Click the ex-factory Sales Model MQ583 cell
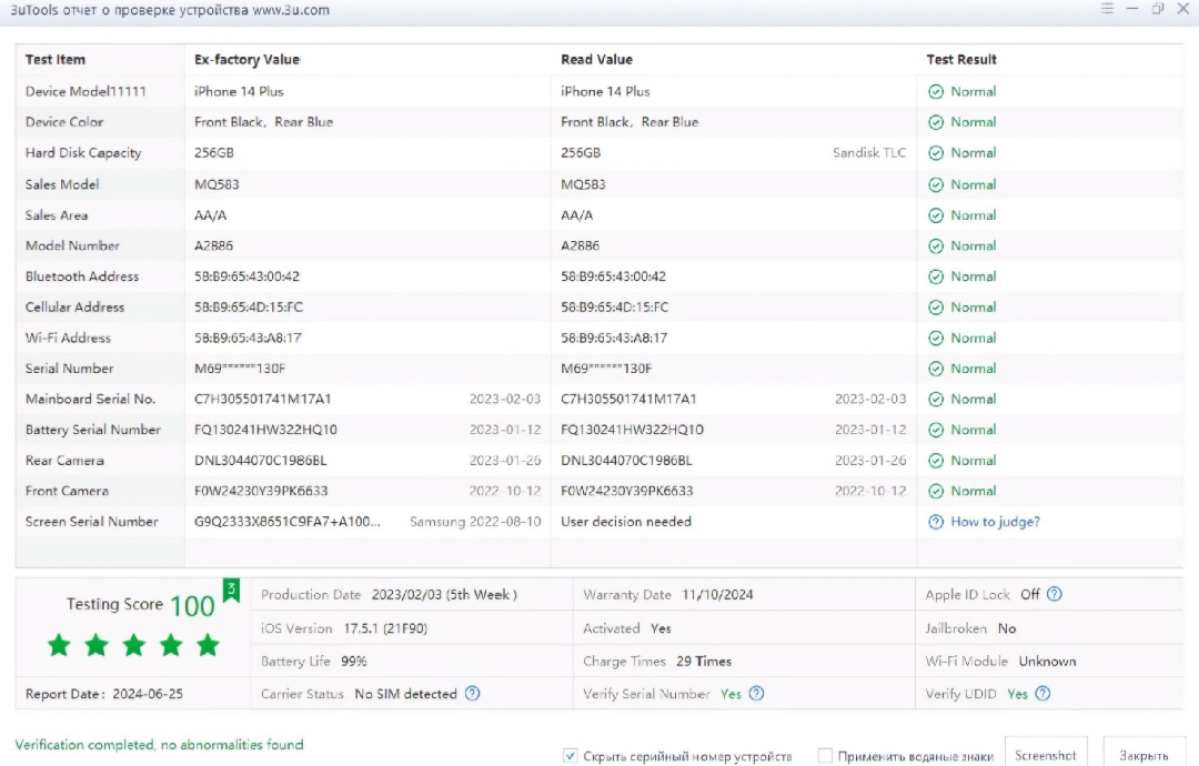Image resolution: width=1199 pixels, height=766 pixels. coord(216,185)
